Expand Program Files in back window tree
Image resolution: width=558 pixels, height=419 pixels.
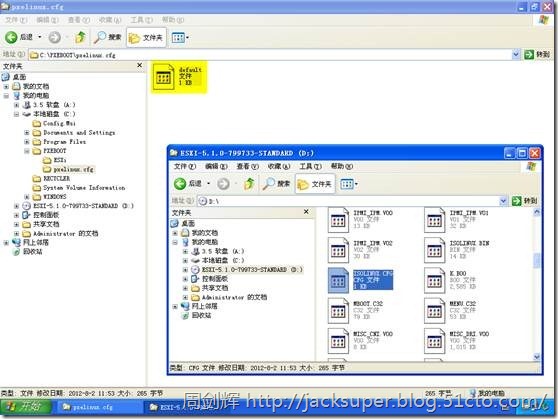(x=27, y=142)
